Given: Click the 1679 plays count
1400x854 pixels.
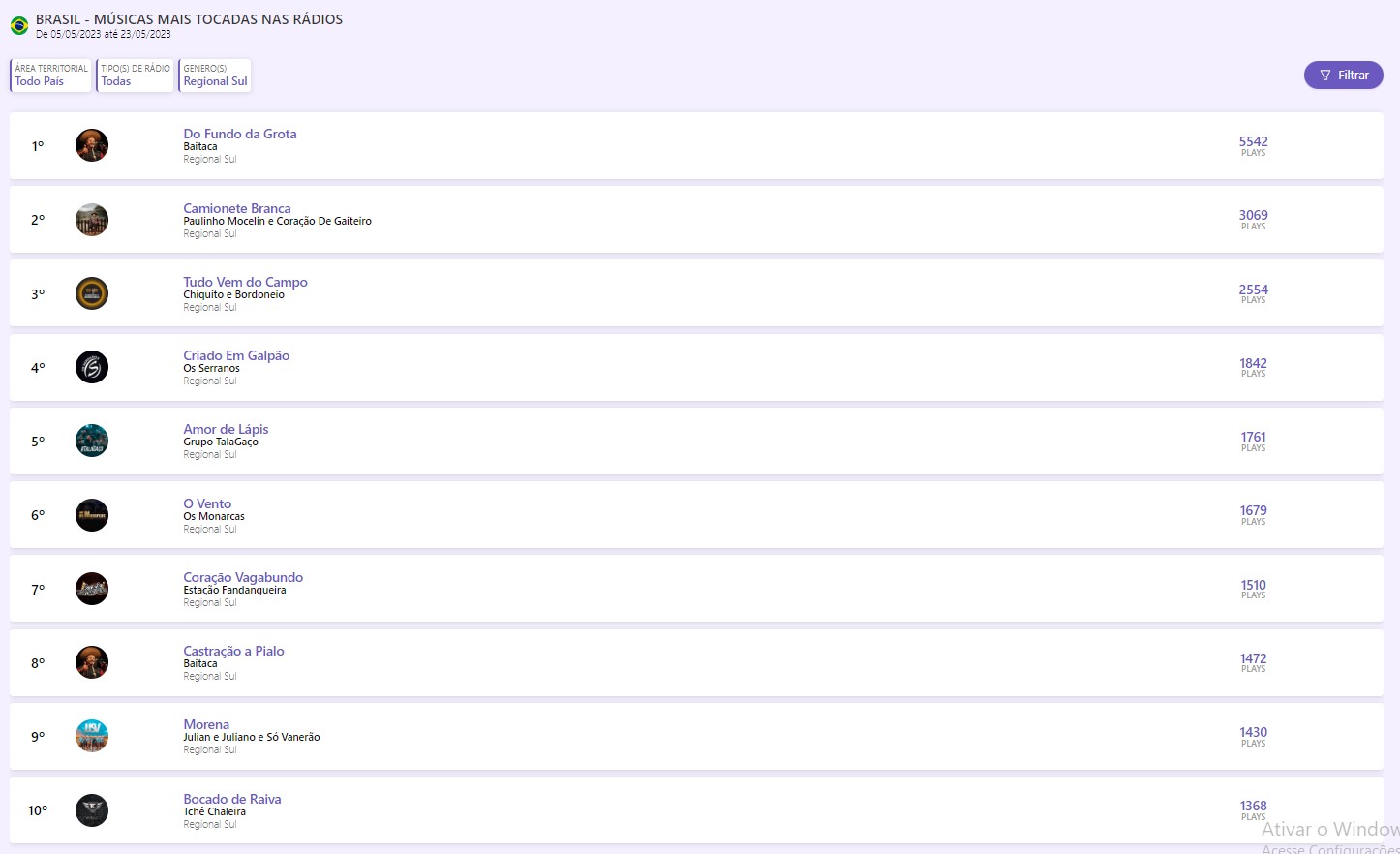Looking at the screenshot, I should 1254,510.
